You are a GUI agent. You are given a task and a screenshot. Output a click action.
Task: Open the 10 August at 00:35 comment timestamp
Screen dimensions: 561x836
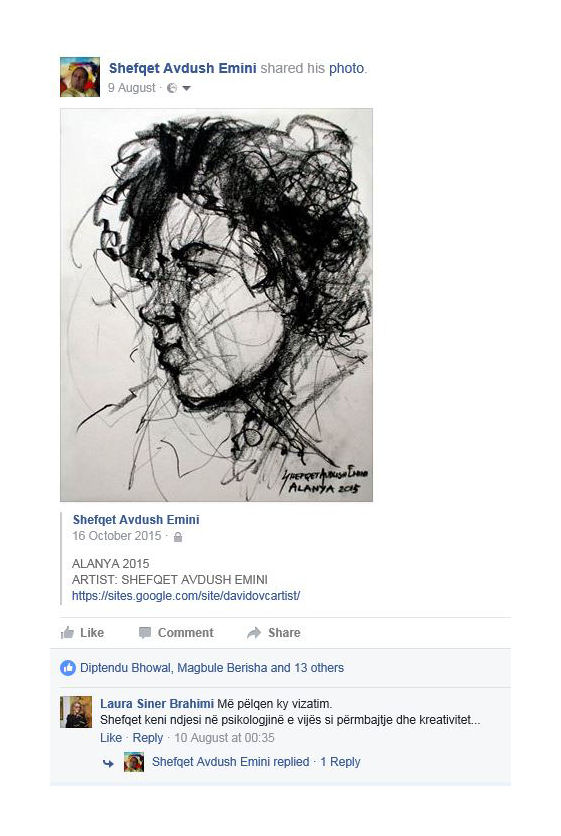[x=225, y=737]
